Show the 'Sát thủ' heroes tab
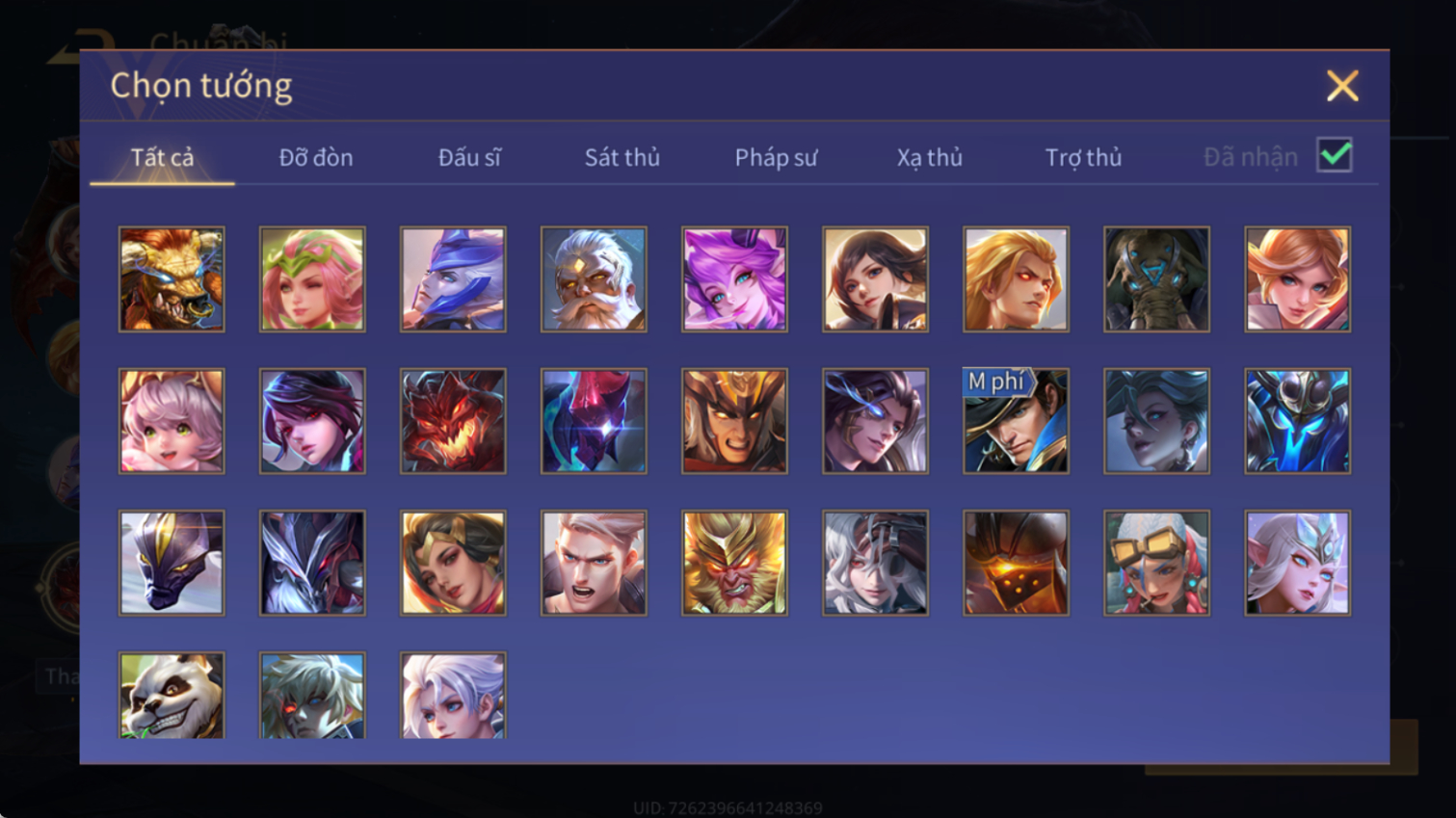This screenshot has width=1456, height=818. (x=622, y=157)
